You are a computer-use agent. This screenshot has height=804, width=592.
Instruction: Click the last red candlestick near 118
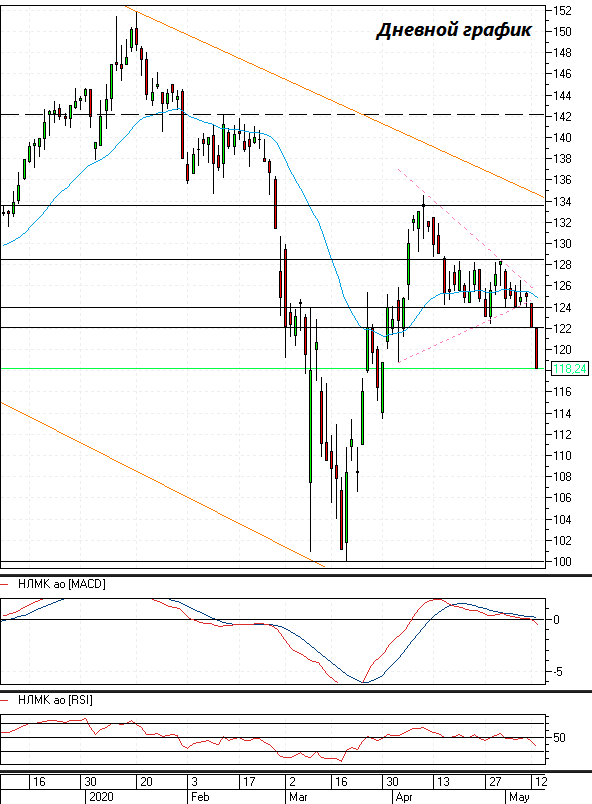point(537,348)
